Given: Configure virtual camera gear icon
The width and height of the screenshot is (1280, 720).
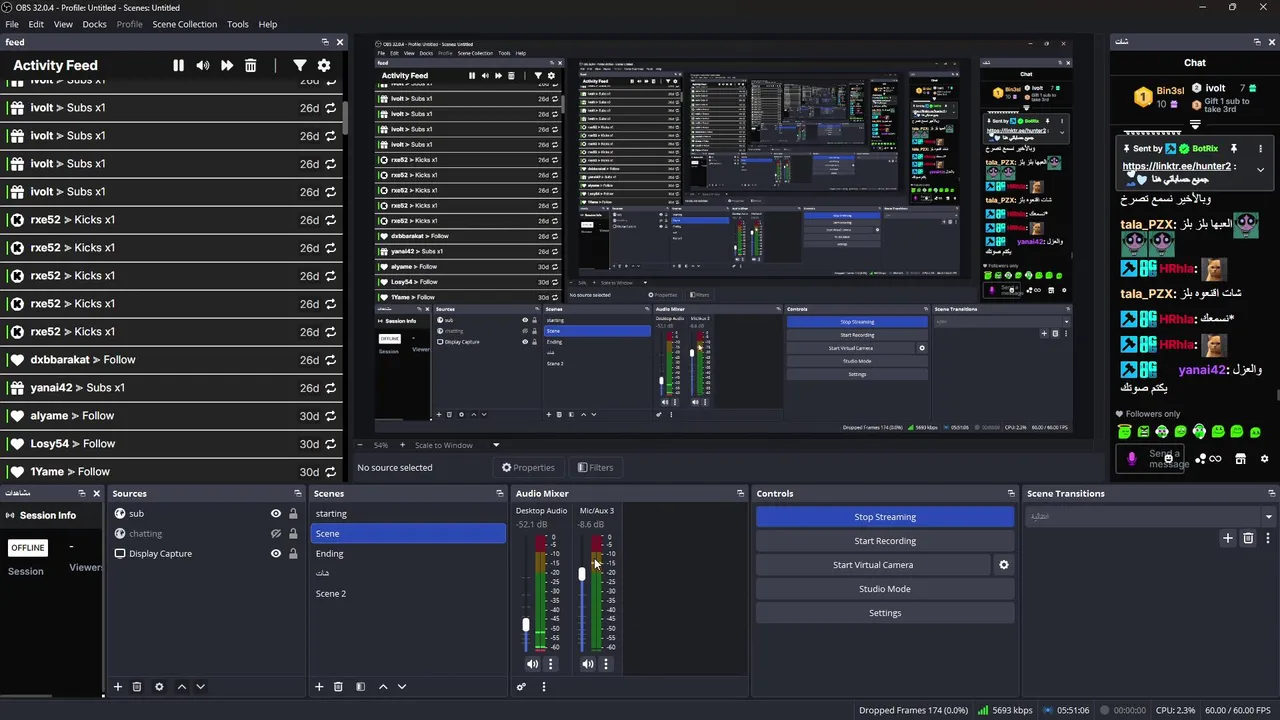Looking at the screenshot, I should (1004, 565).
